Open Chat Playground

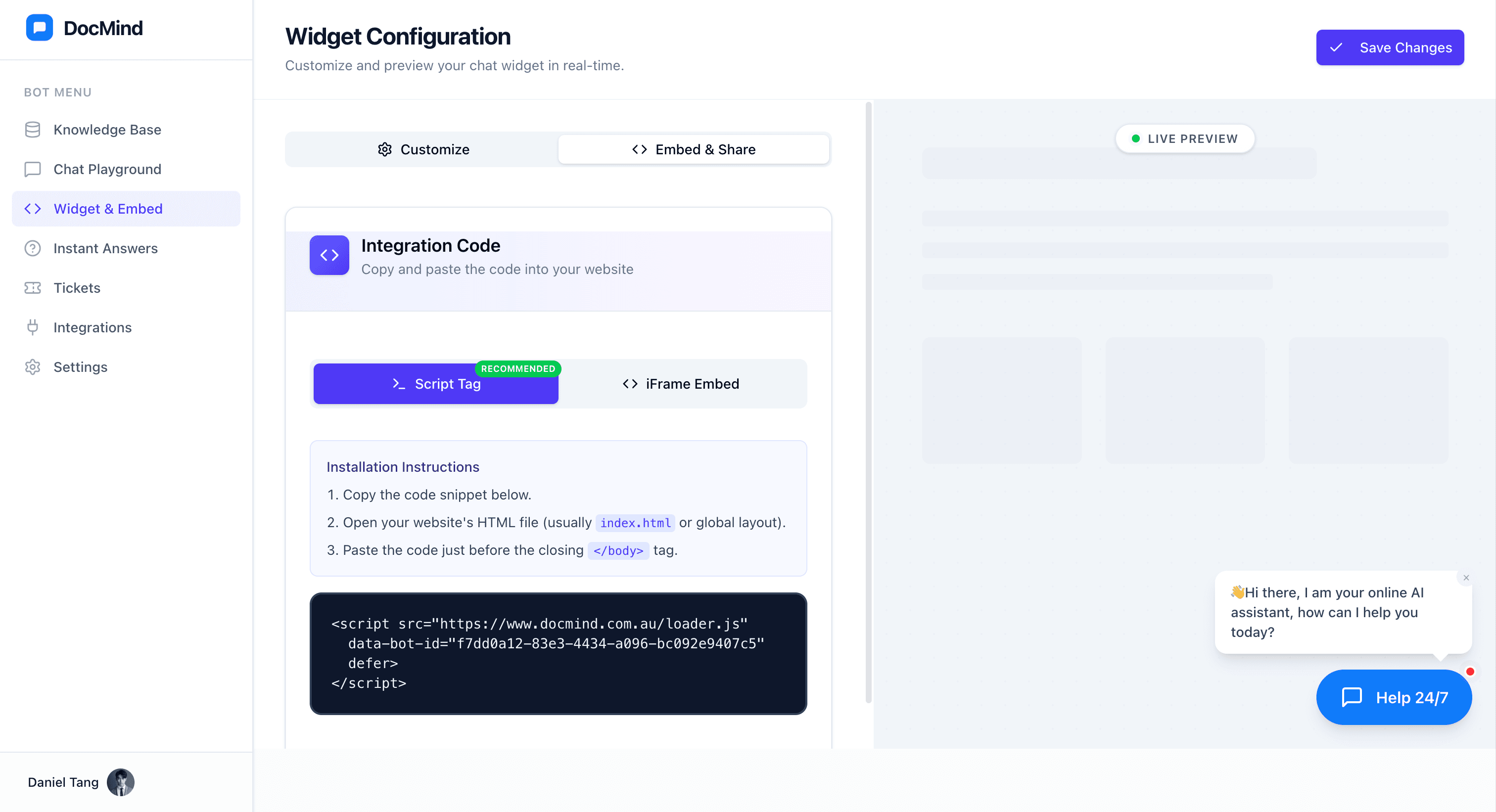107,169
